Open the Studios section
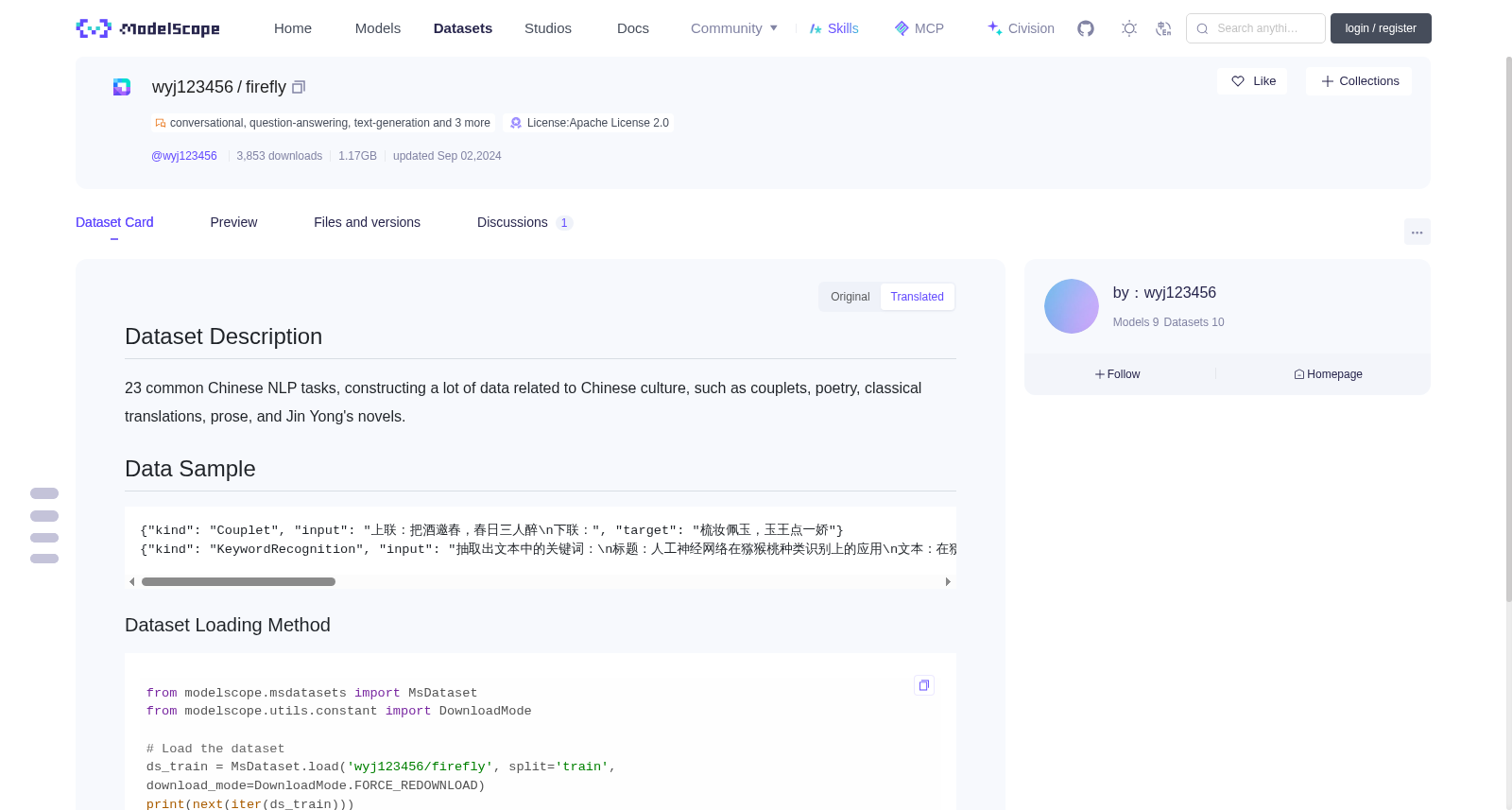This screenshot has width=1512, height=810. [x=548, y=28]
